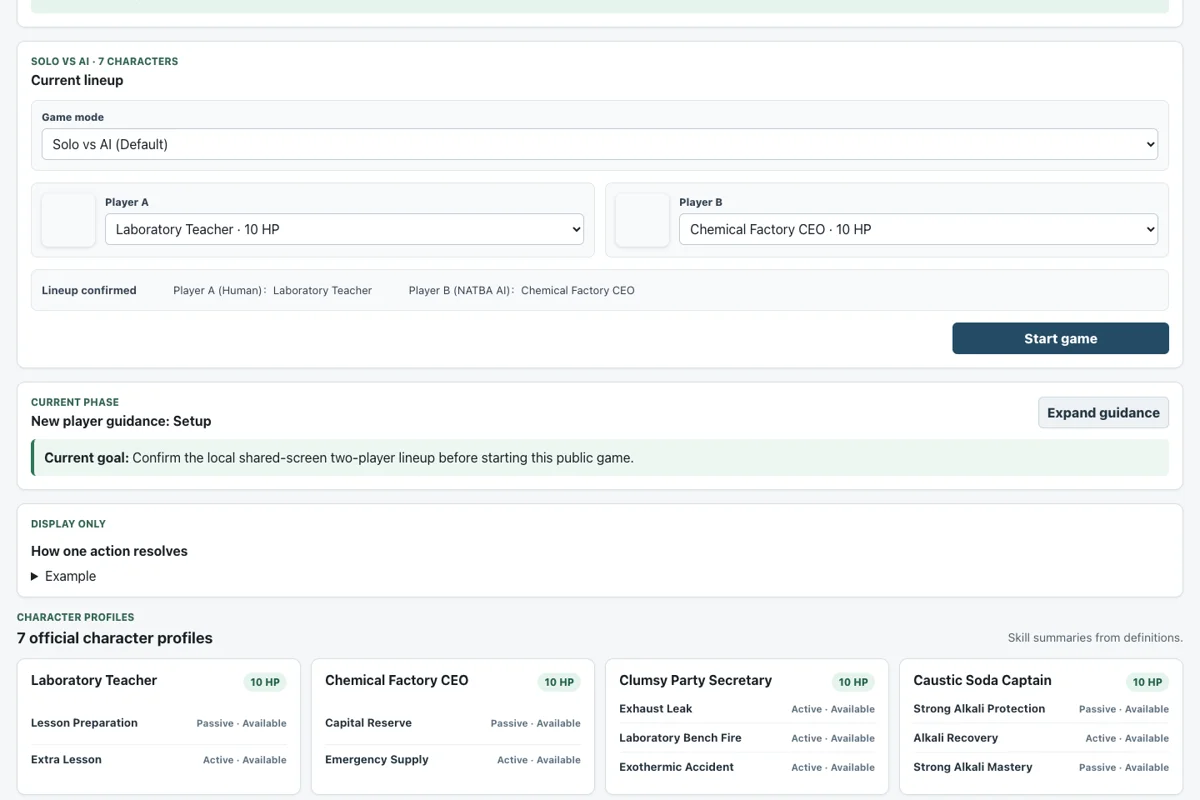Screen dimensions: 1200x800
Task: Select the Caustic Soda Captain profile card title
Action: (x=982, y=680)
